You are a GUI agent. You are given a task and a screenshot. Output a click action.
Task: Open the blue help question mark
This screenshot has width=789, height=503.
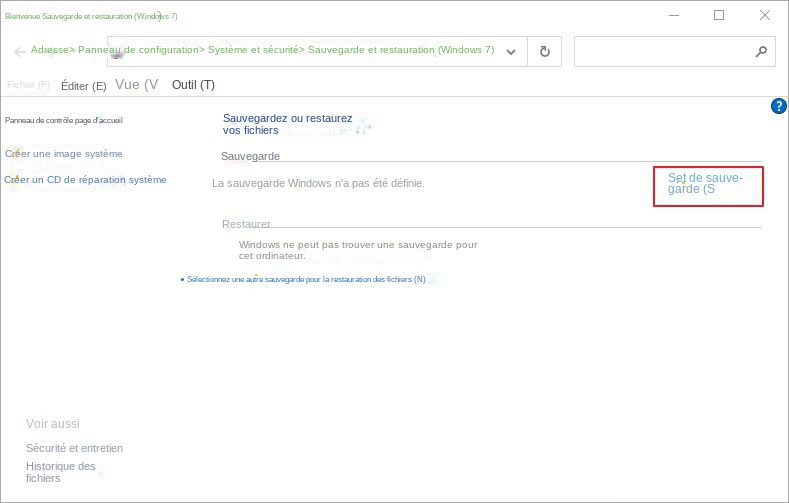point(779,106)
